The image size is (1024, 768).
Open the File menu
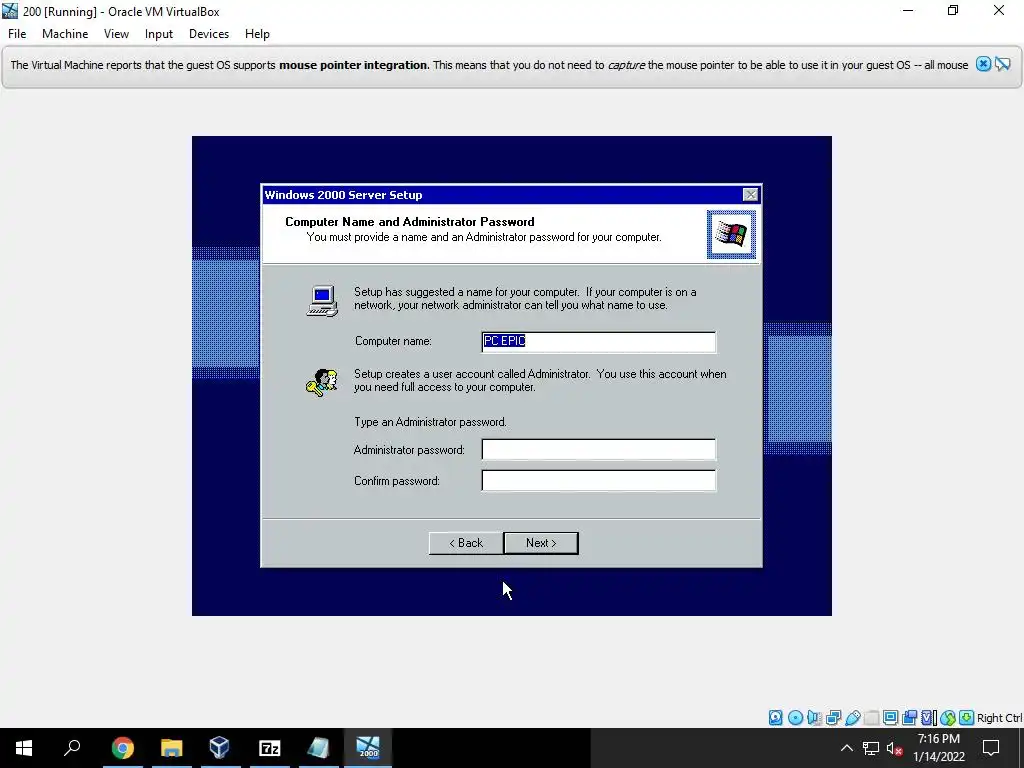pos(17,34)
